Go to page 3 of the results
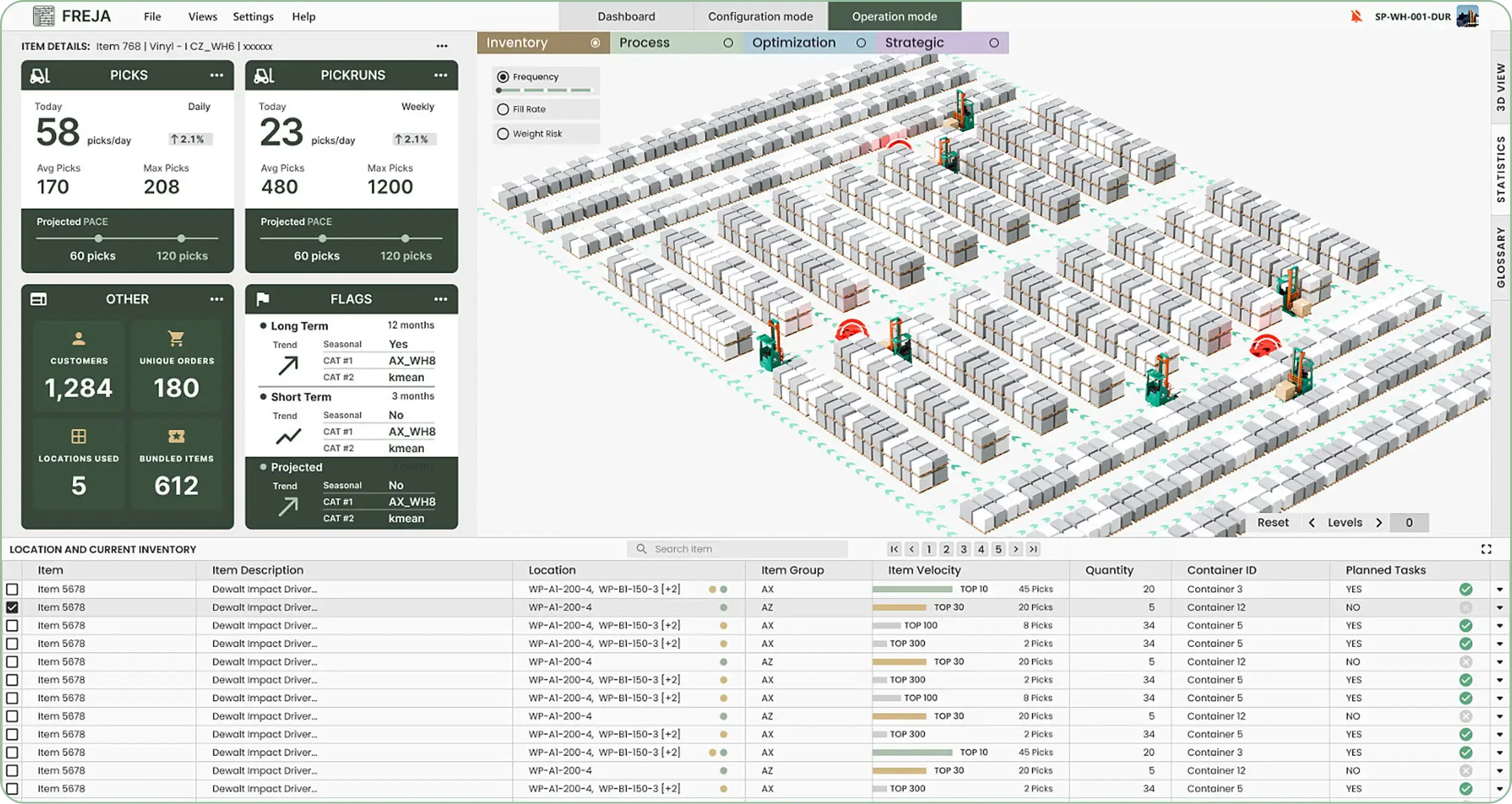1512x804 pixels. tap(964, 549)
